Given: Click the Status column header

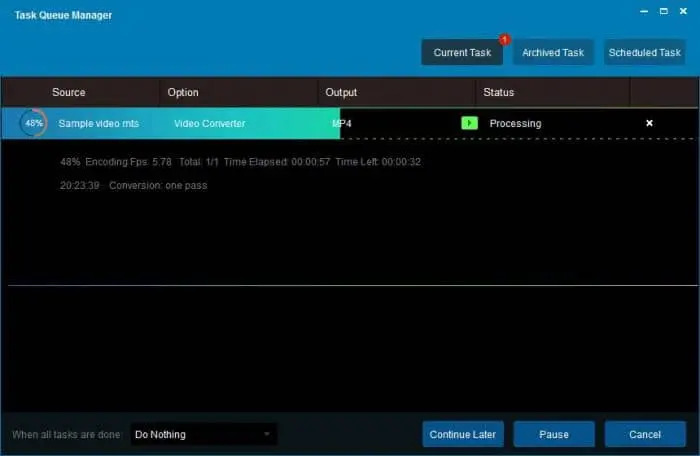Looking at the screenshot, I should pyautogui.click(x=498, y=92).
